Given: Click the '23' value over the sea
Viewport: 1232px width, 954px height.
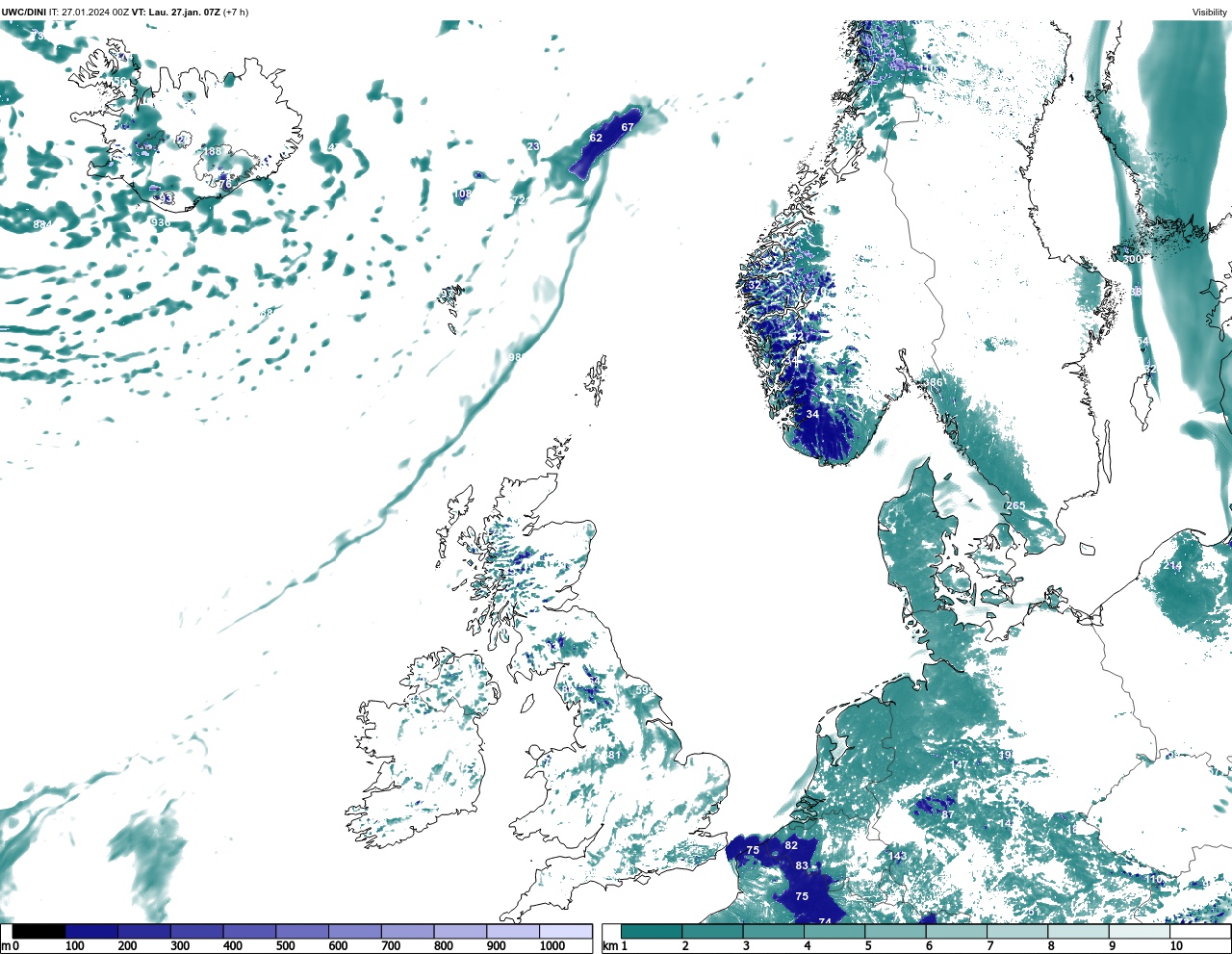Looking at the screenshot, I should click(x=532, y=146).
